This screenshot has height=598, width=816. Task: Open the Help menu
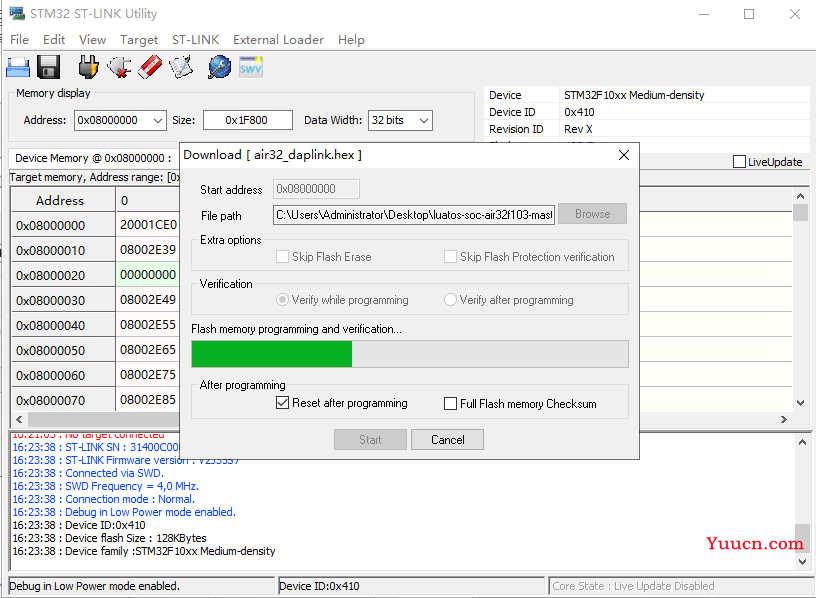(x=351, y=40)
